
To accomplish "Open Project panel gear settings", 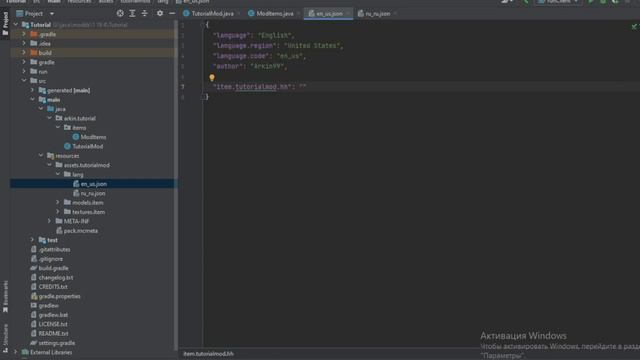I will tap(160, 13).
